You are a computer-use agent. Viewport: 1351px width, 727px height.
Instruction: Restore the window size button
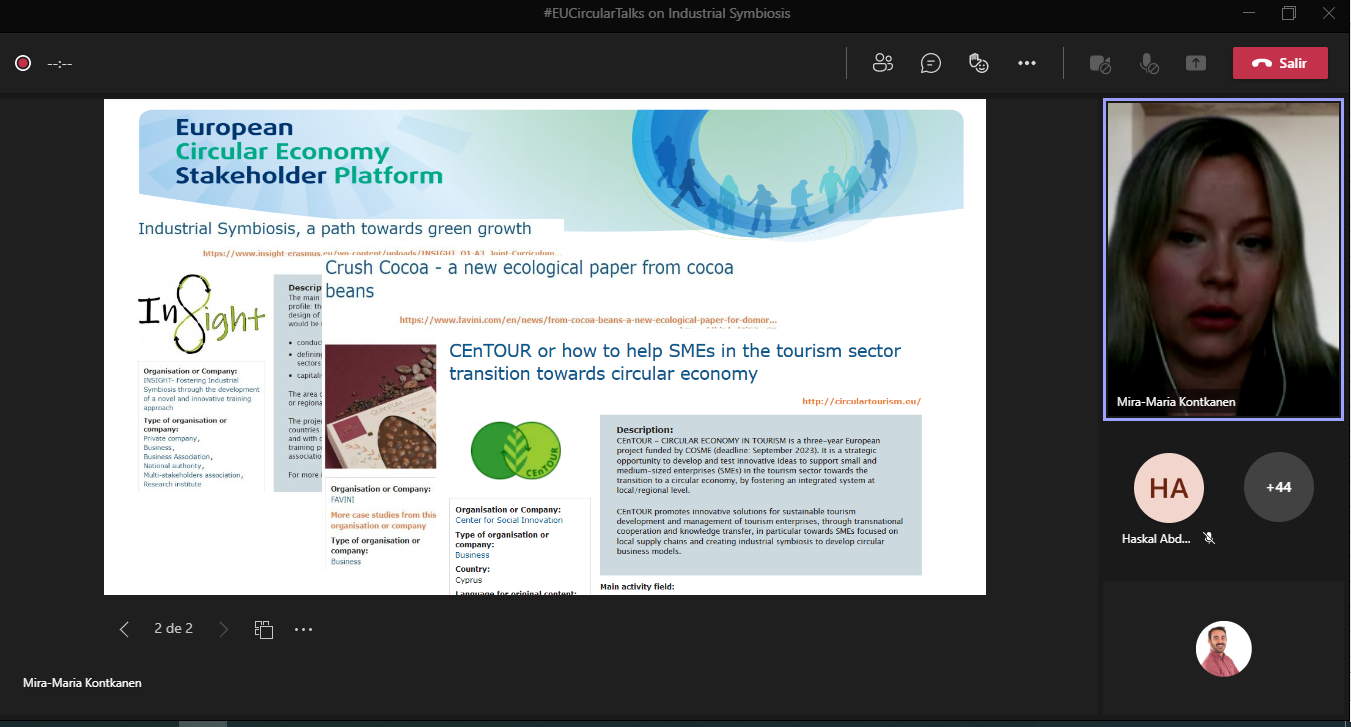(x=1289, y=13)
